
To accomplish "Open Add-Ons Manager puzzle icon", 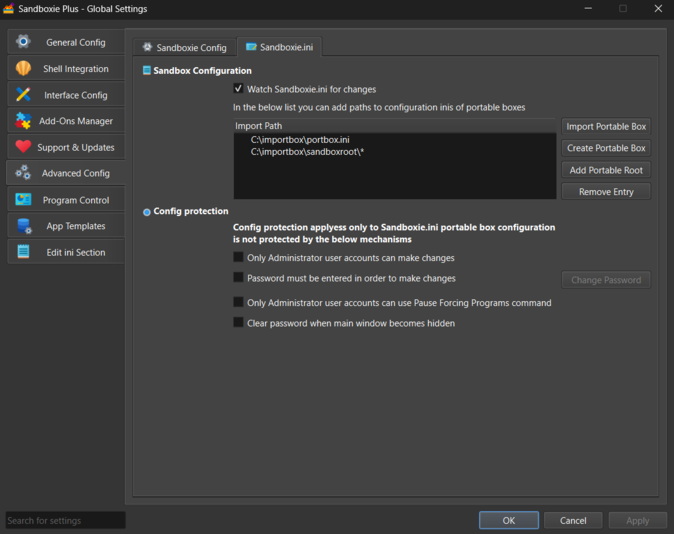I will pyautogui.click(x=23, y=121).
